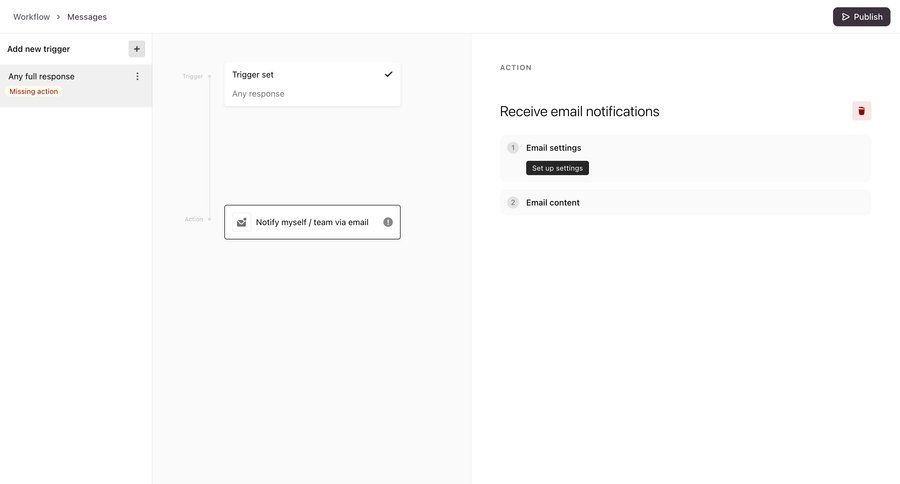Expand the Email content step
The width and height of the screenshot is (900, 484).
[x=685, y=203]
